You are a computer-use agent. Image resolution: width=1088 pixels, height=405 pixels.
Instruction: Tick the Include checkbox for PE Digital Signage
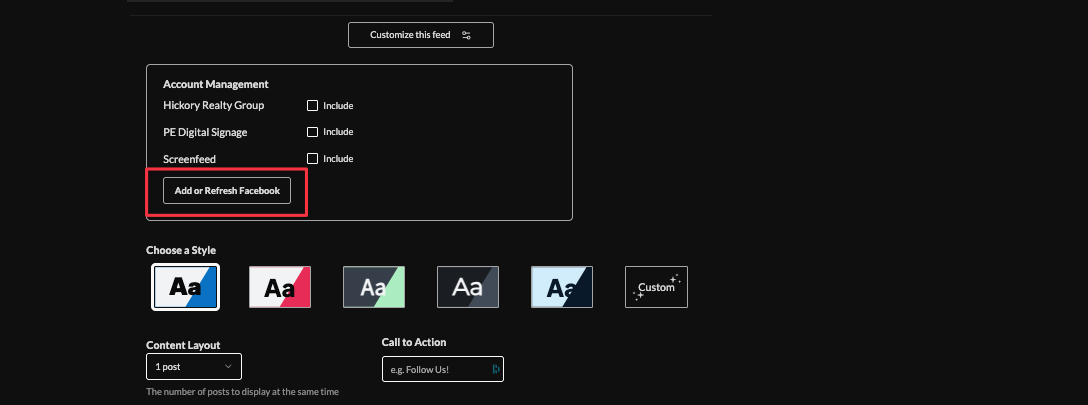point(312,132)
